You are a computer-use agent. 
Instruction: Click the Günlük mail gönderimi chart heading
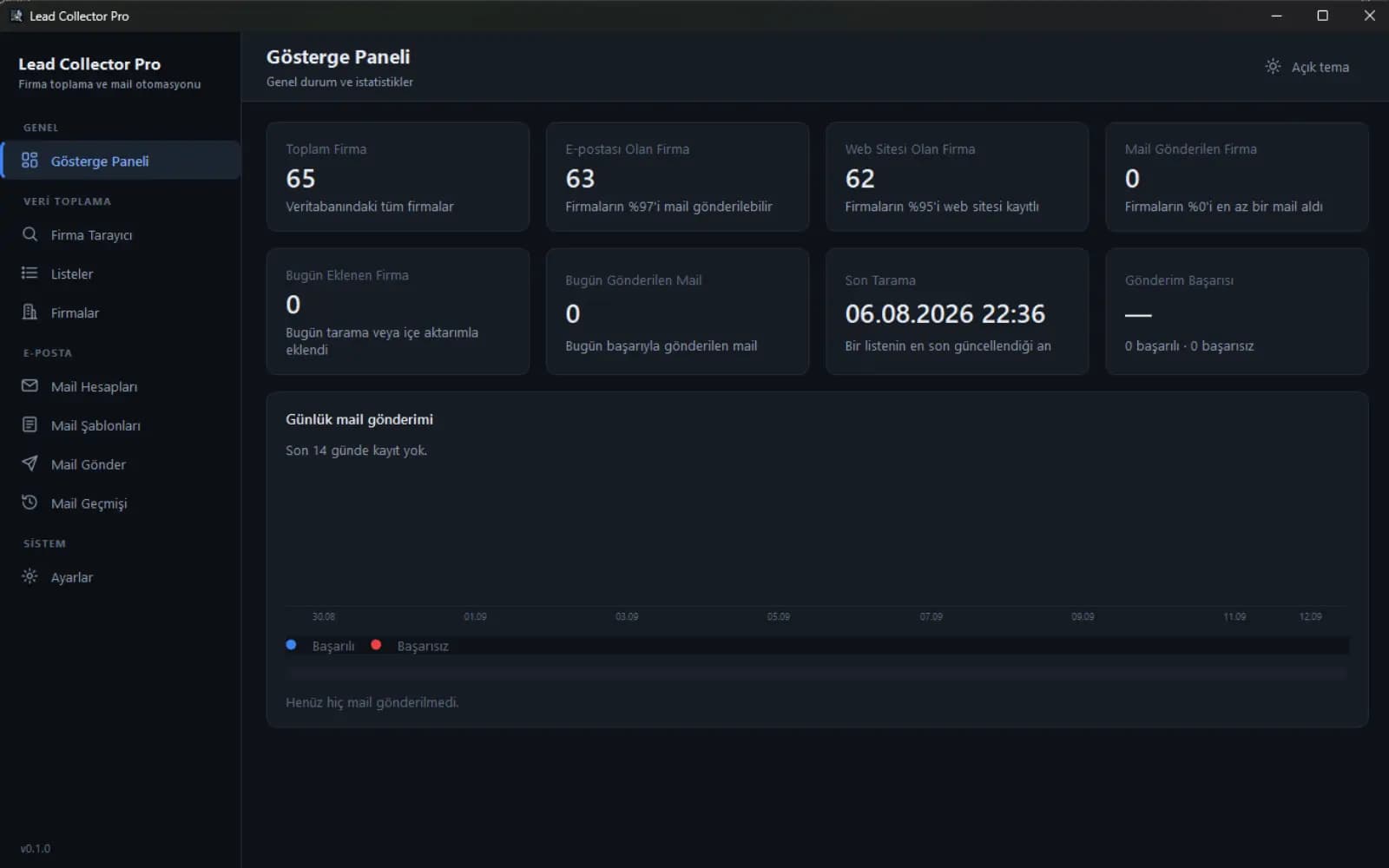[x=359, y=419]
